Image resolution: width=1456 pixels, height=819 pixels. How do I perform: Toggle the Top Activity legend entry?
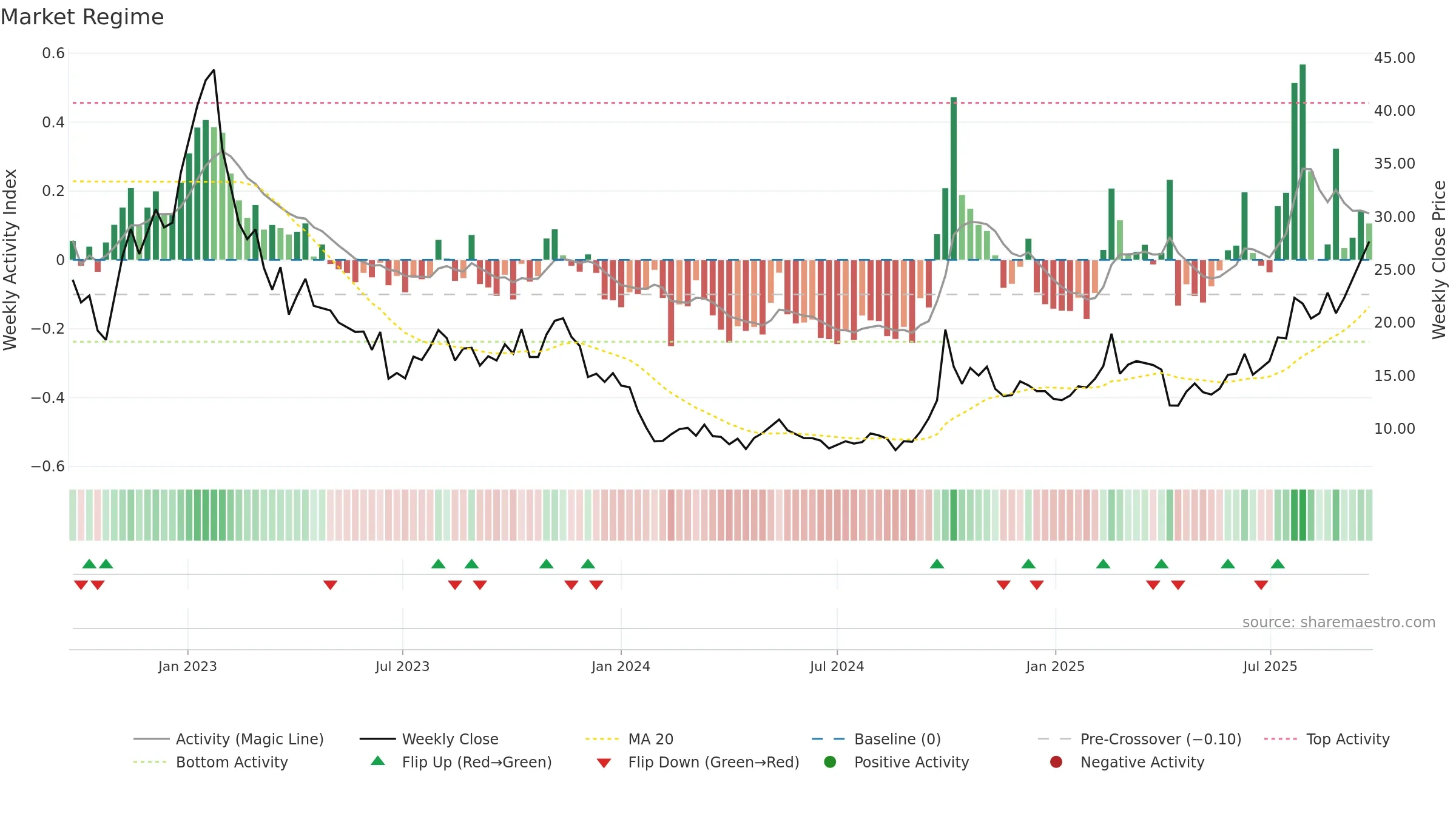pyautogui.click(x=1326, y=739)
